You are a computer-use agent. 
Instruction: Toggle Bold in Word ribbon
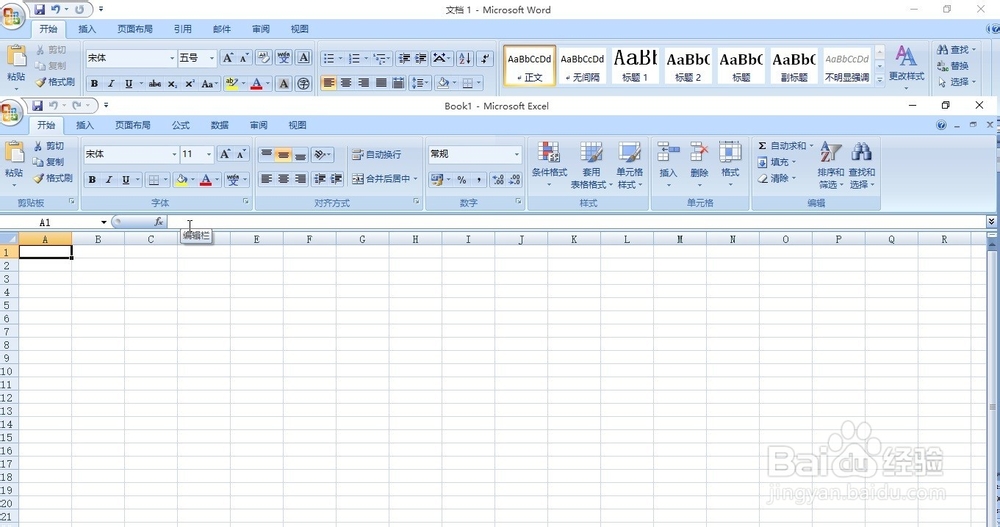tap(94, 84)
